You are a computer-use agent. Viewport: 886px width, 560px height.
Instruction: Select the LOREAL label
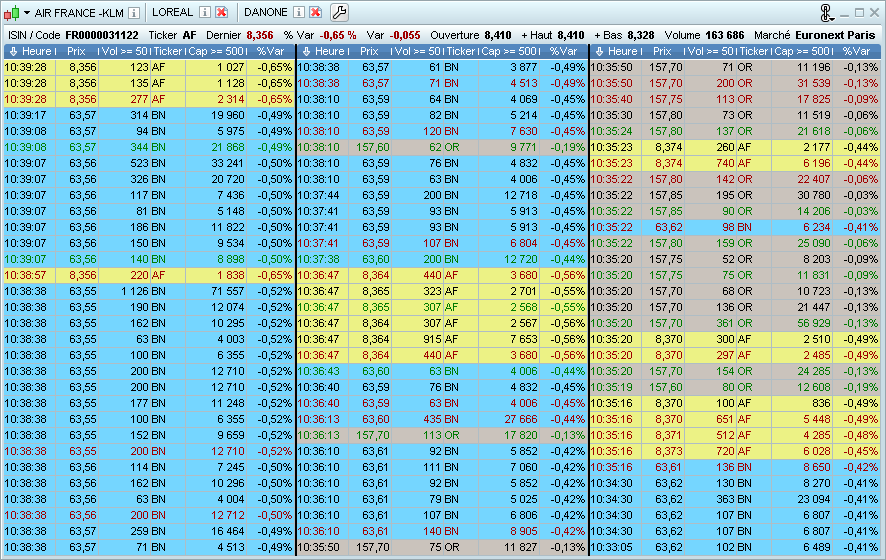coord(172,12)
